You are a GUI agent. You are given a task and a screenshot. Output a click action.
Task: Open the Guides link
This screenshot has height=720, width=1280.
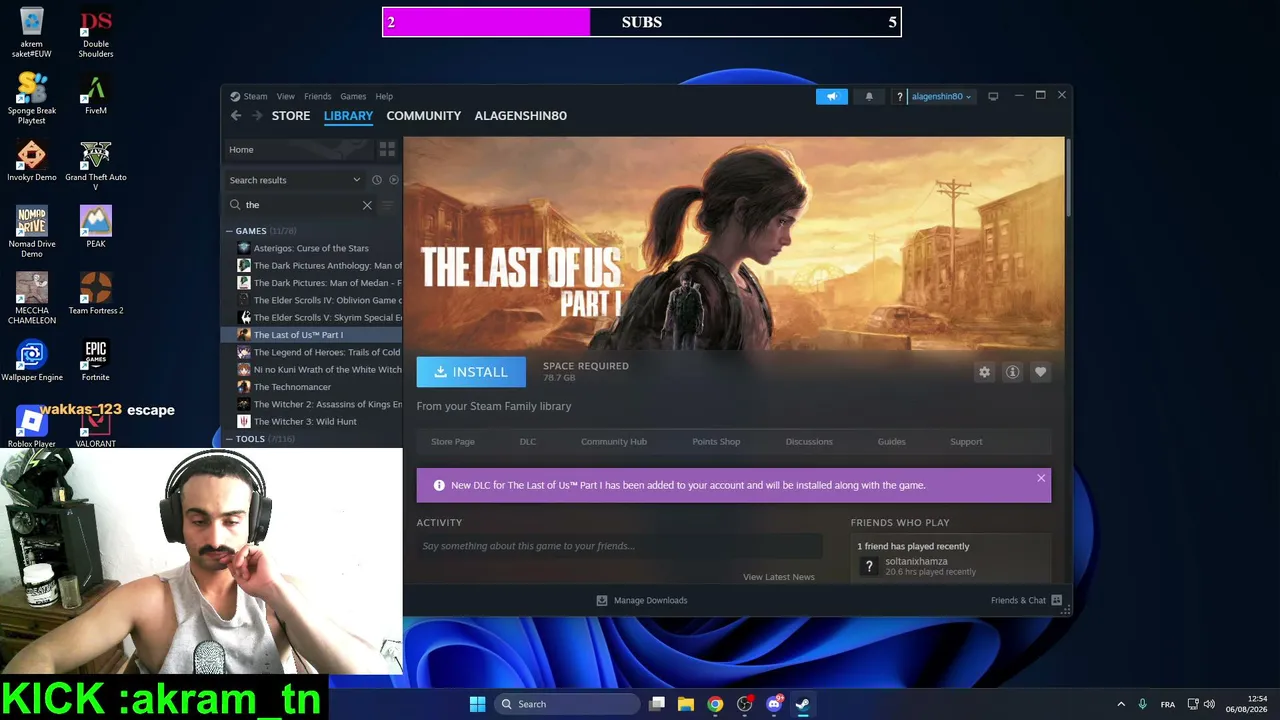coord(892,442)
